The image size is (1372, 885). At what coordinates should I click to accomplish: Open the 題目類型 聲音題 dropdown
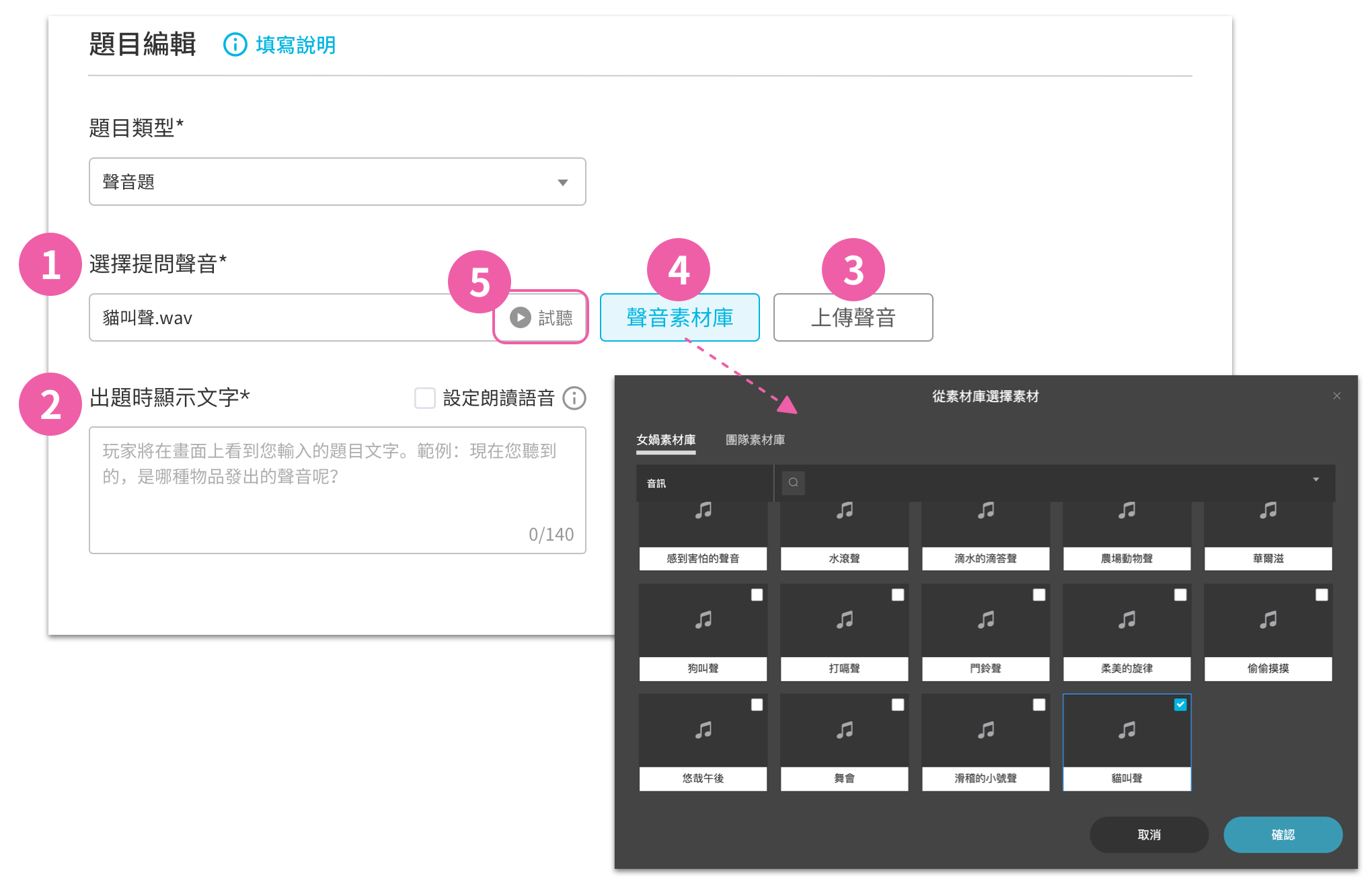(338, 182)
